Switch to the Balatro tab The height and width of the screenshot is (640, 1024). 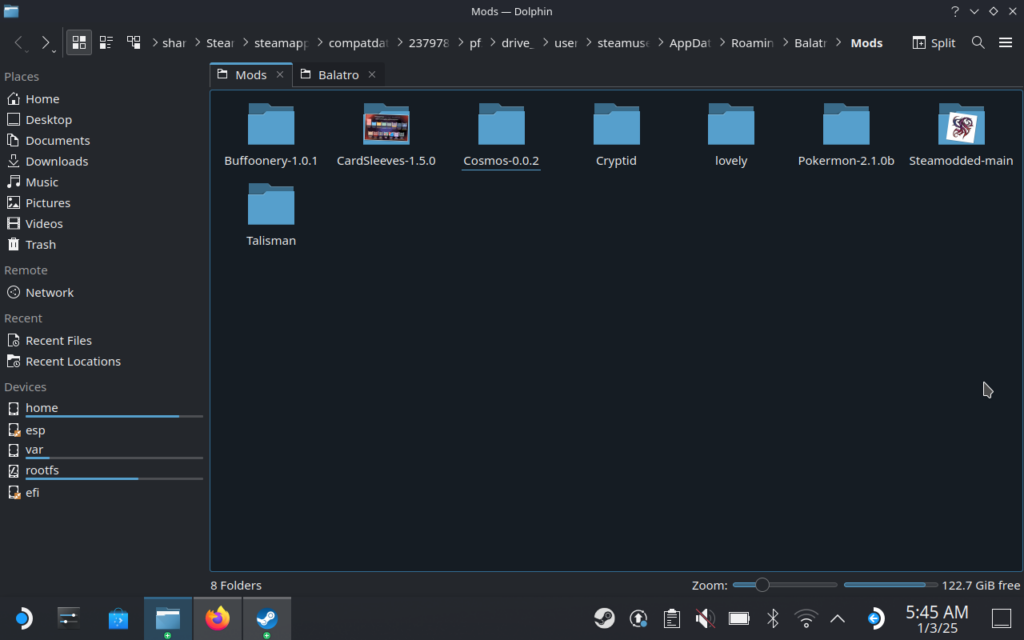point(337,74)
